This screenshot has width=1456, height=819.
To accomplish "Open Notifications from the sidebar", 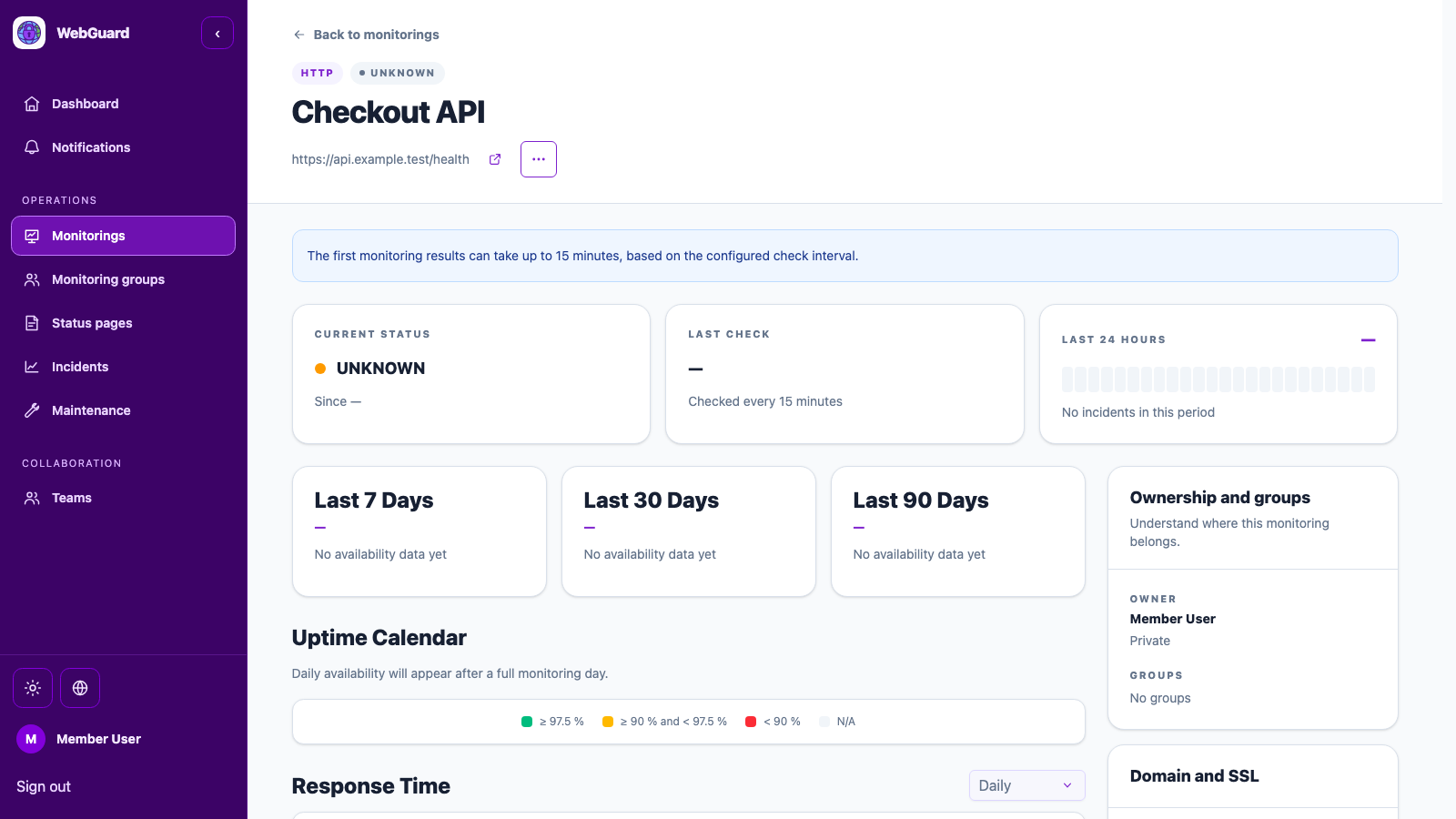I will (123, 147).
